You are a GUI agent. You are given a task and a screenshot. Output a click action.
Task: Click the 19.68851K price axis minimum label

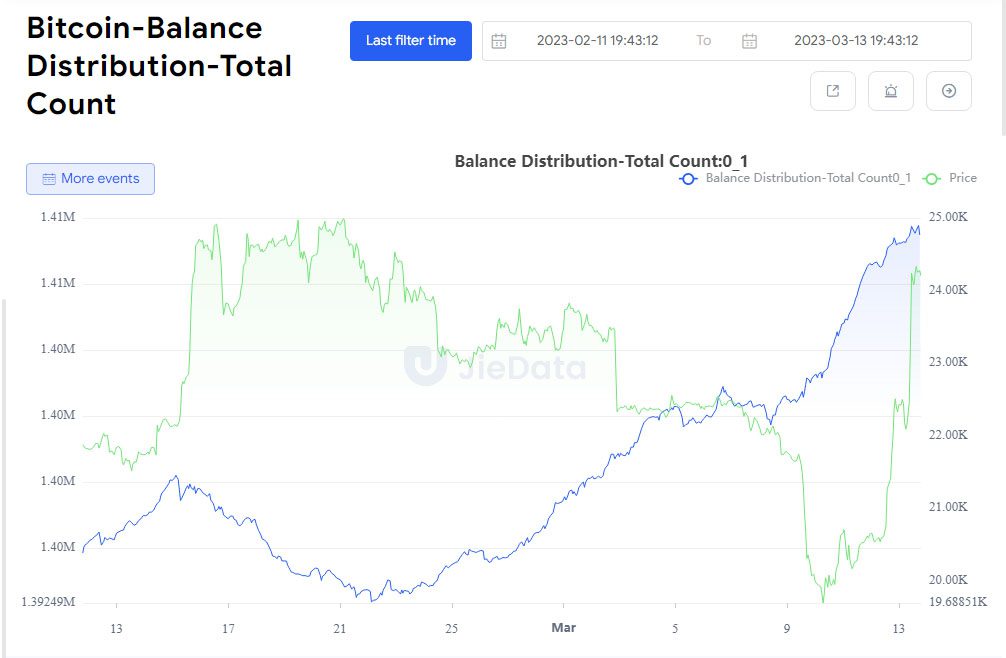958,602
